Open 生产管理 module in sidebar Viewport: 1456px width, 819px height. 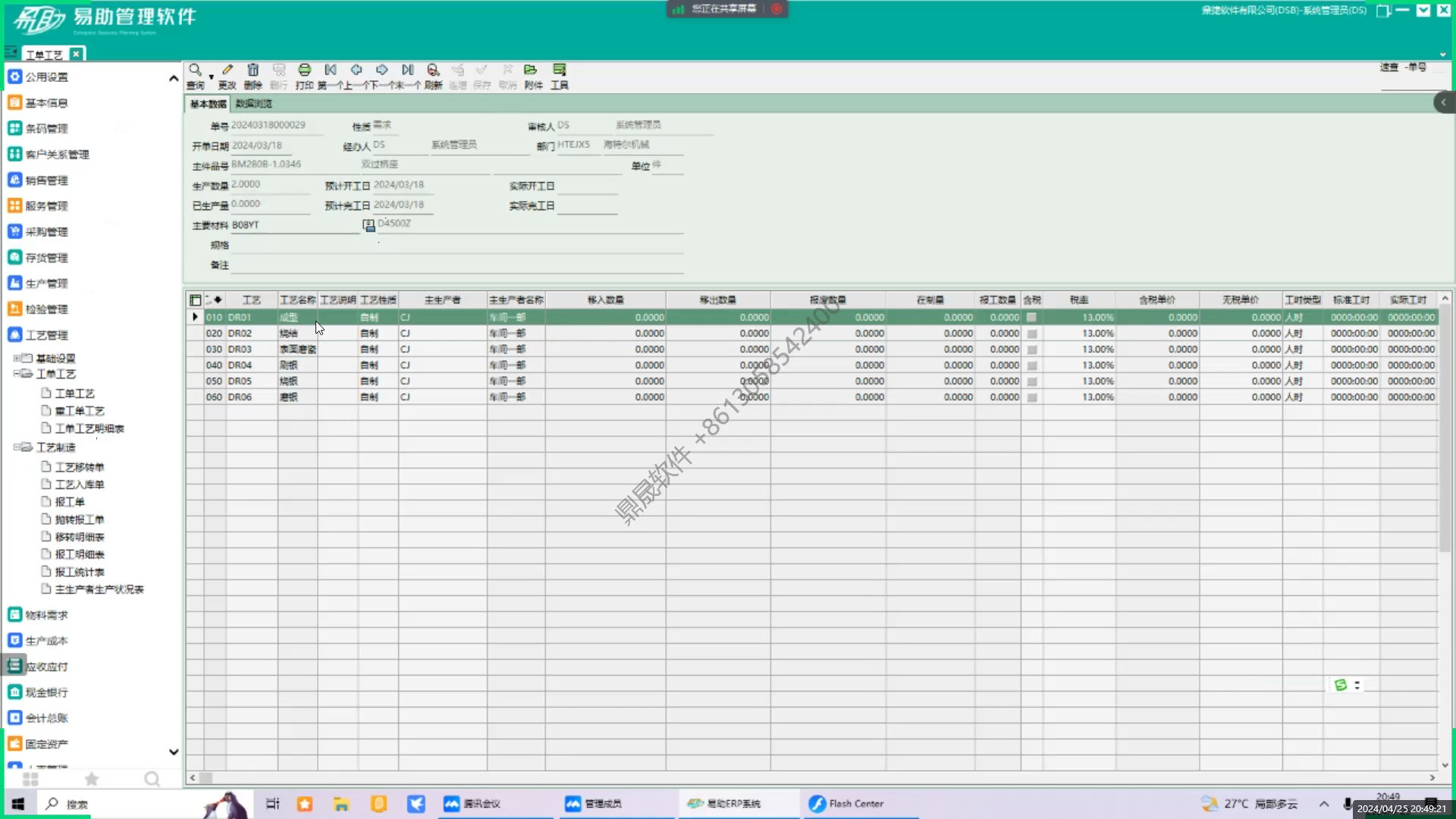(46, 284)
